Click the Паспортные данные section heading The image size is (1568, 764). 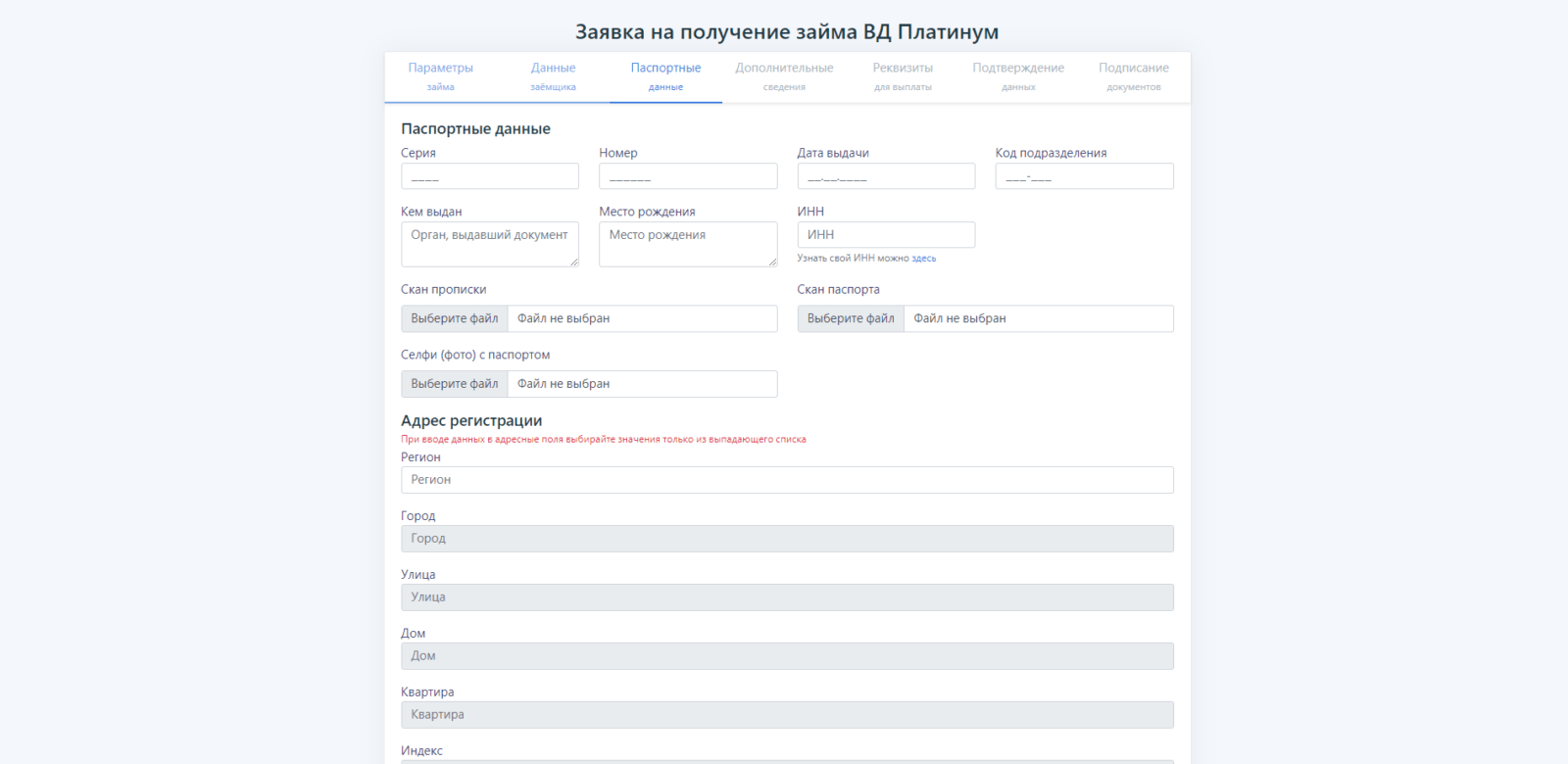coord(475,128)
